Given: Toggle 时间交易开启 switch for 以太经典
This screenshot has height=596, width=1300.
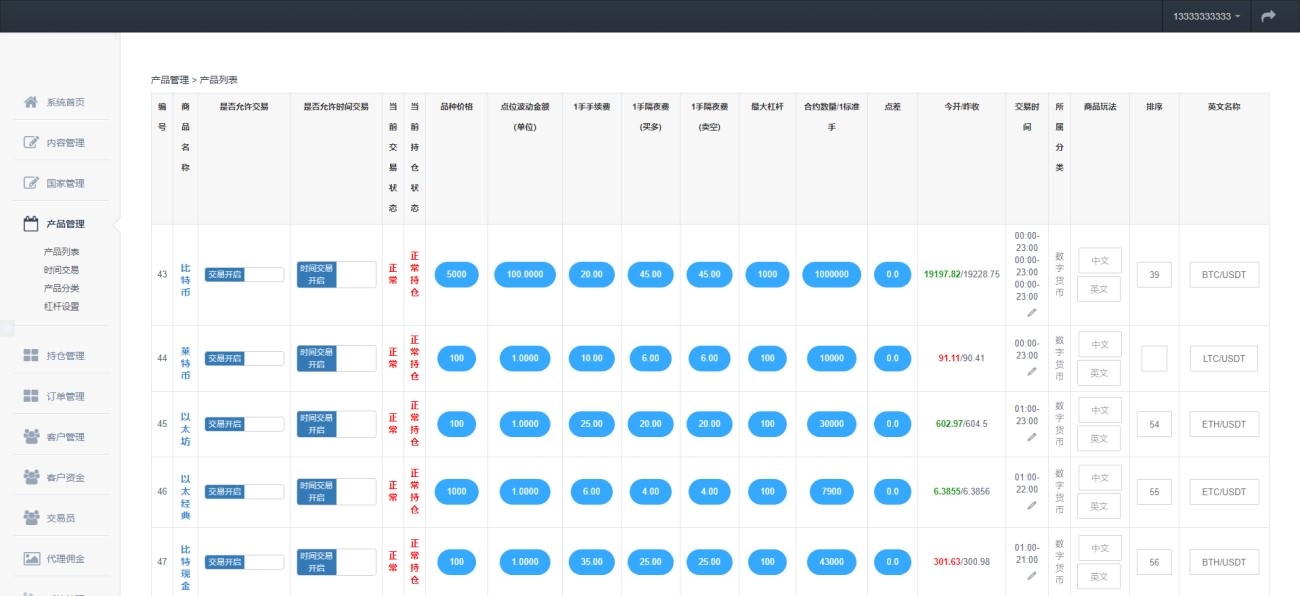Looking at the screenshot, I should tap(336, 491).
